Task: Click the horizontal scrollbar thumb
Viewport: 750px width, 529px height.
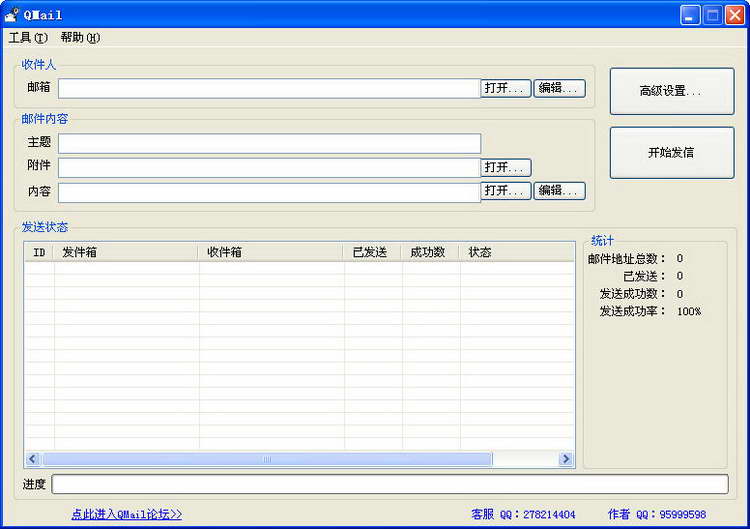Action: [267, 459]
